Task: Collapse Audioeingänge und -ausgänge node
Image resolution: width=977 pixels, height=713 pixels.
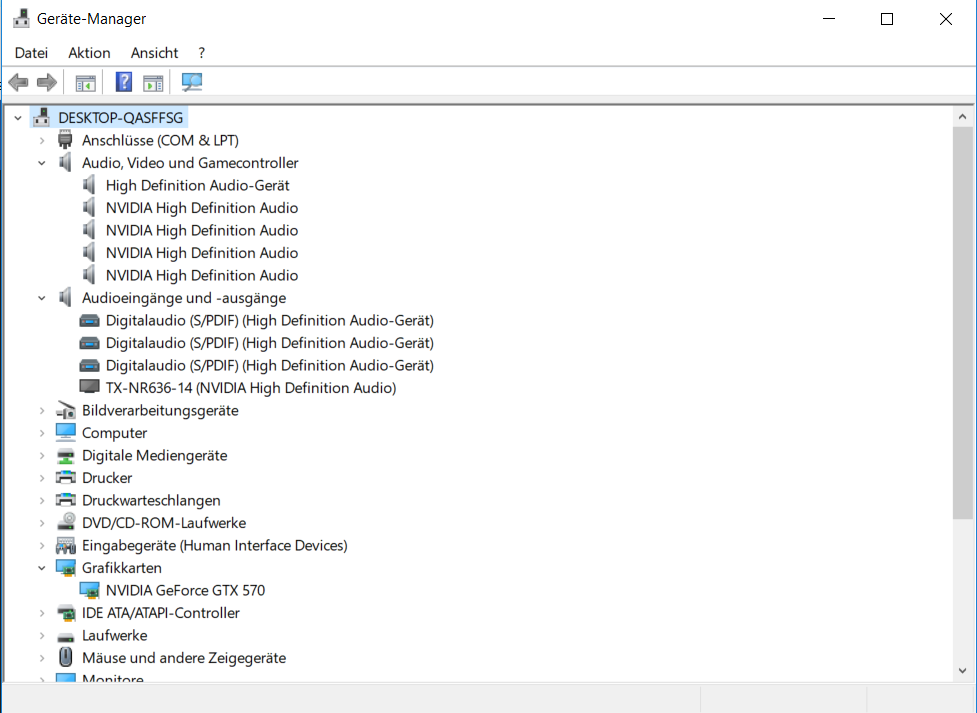Action: click(42, 298)
